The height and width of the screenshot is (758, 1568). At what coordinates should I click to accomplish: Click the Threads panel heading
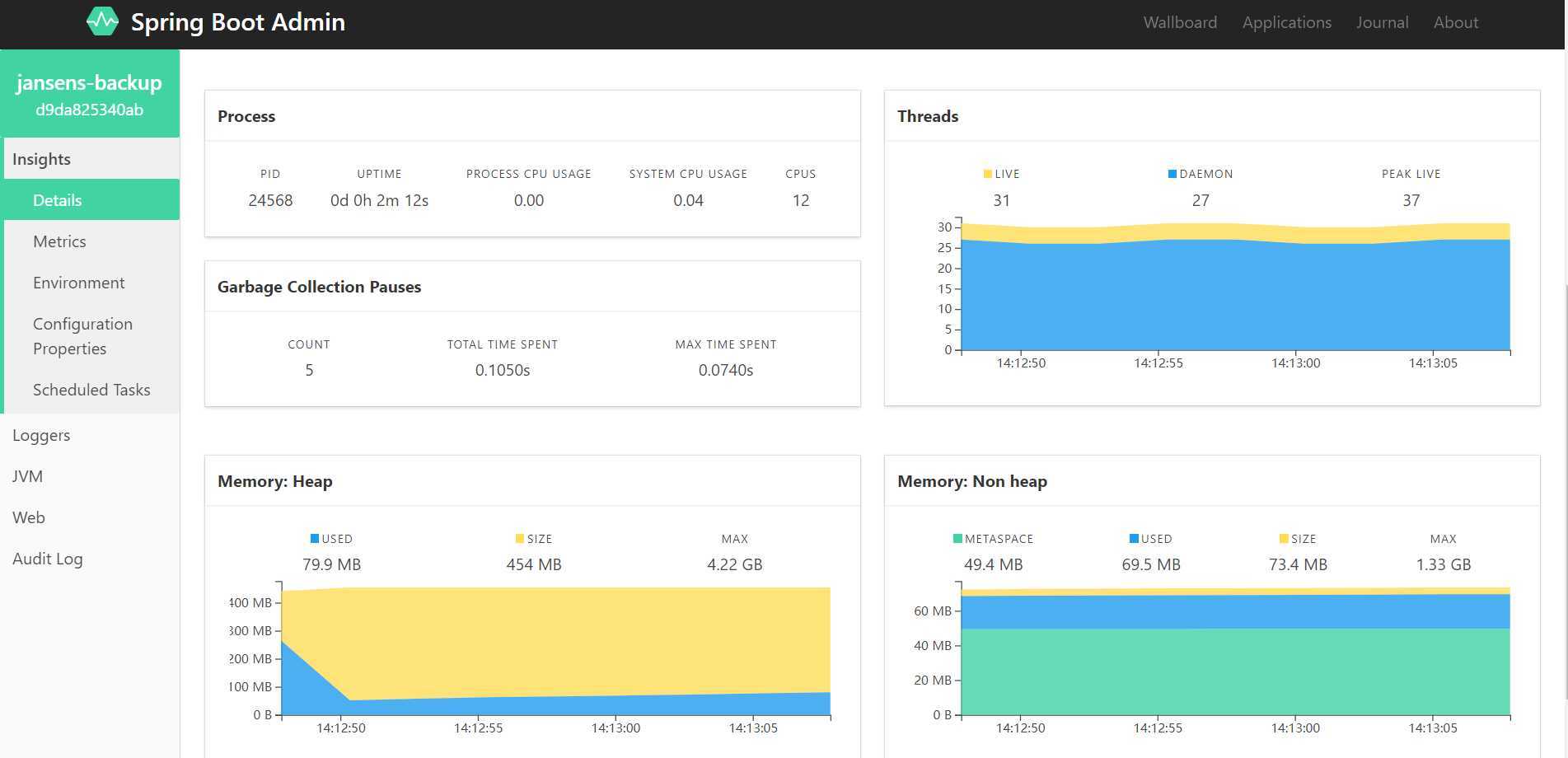click(928, 116)
